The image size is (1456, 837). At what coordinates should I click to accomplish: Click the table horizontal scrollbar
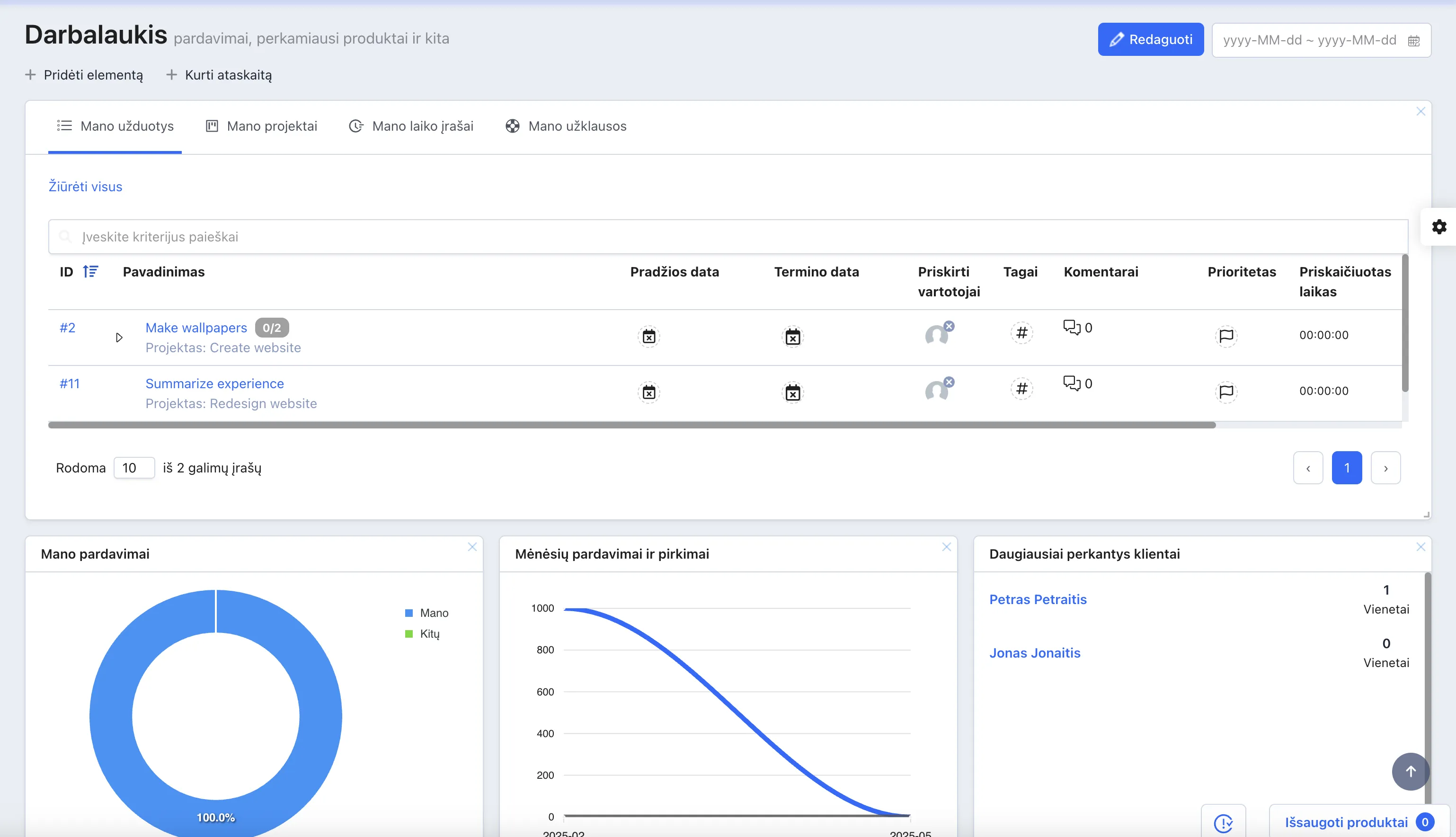pyautogui.click(x=631, y=425)
